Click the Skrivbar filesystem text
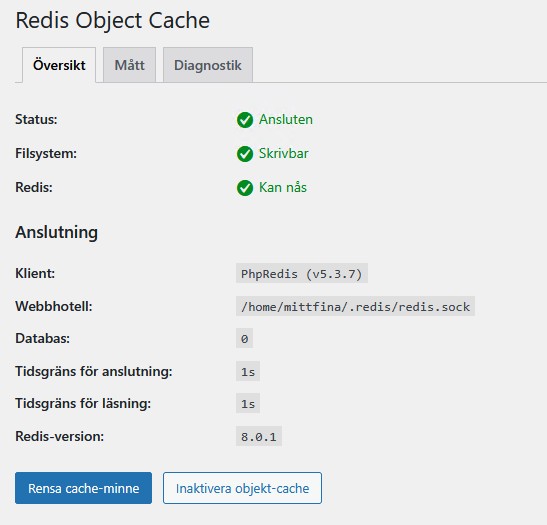This screenshot has height=525, width=547. coord(284,153)
